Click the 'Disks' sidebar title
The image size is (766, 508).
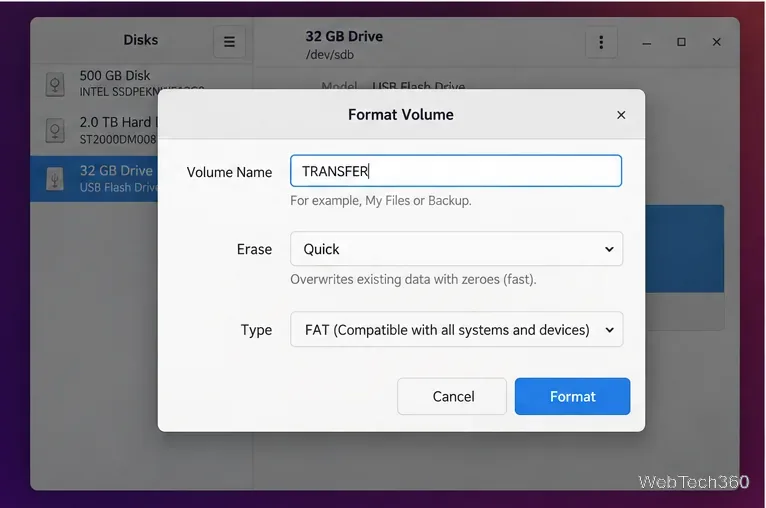(141, 40)
